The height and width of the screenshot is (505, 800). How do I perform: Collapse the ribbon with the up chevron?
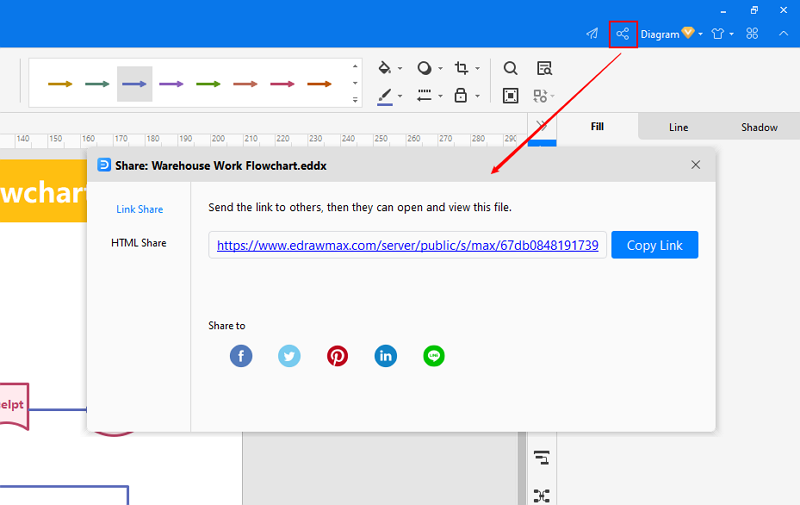(x=784, y=34)
